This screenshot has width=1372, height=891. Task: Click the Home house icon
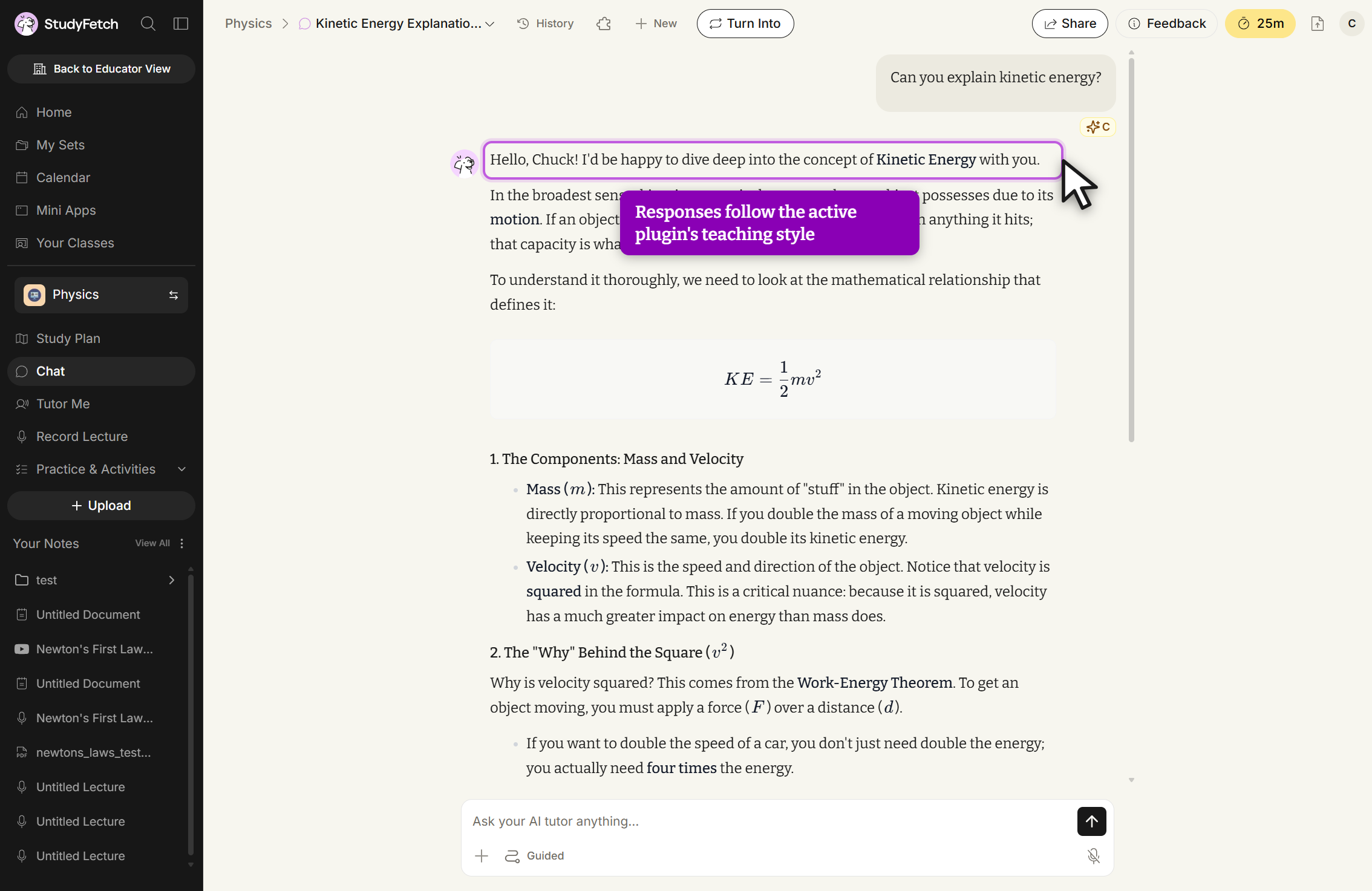pyautogui.click(x=22, y=113)
